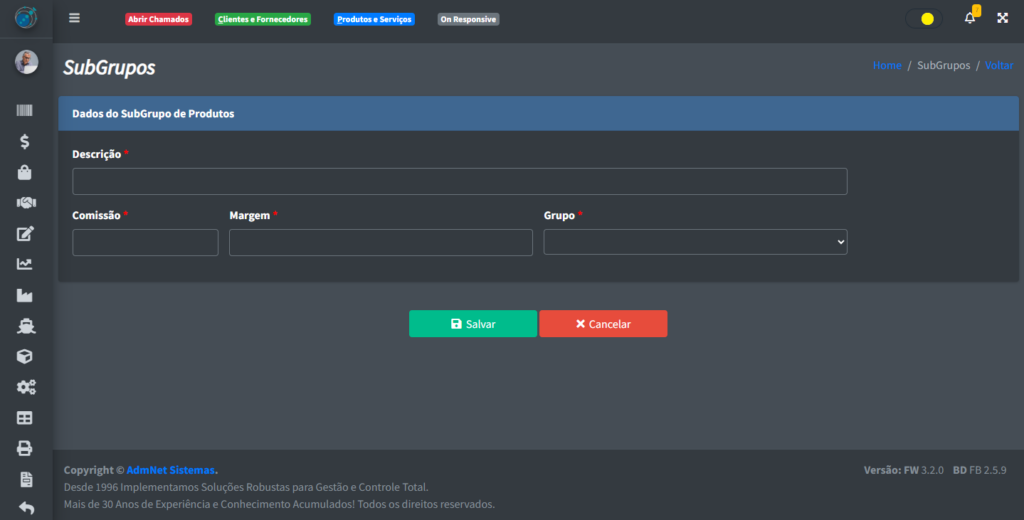
Task: Open Produtos e Serviços shortcut
Action: tap(374, 19)
